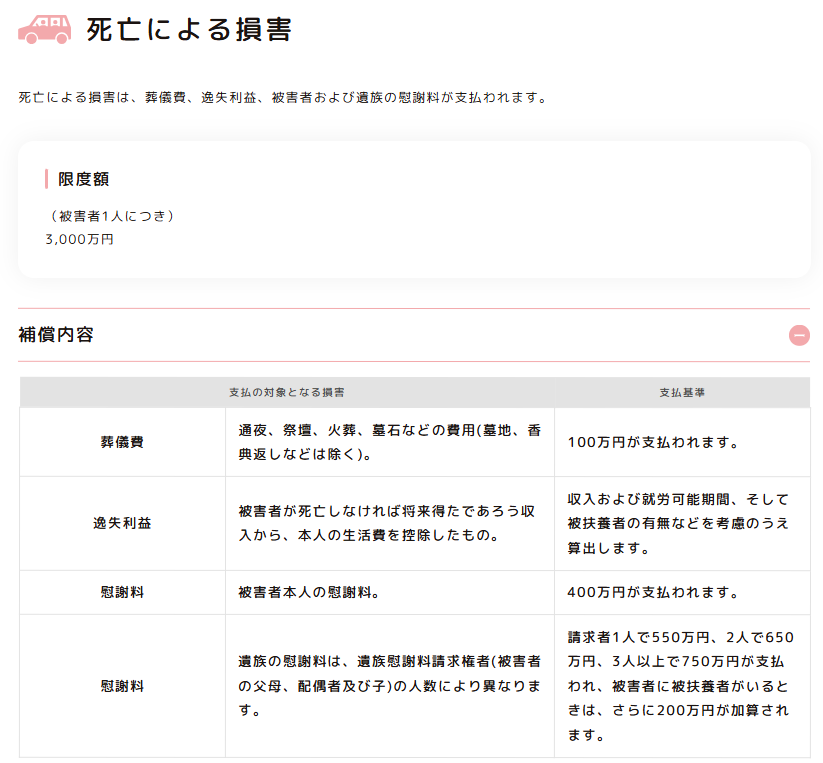
Task: Click the 補償内容 accordion header text
Action: point(56,335)
